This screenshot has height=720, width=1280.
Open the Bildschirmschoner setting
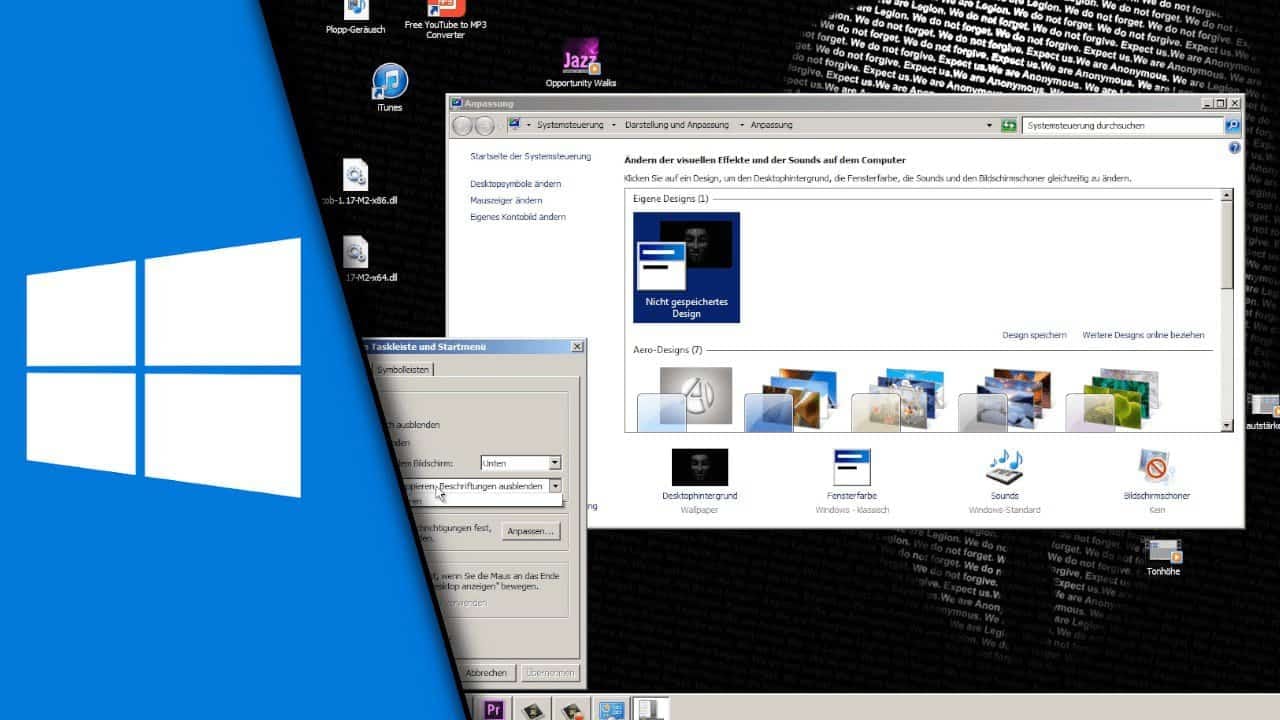pyautogui.click(x=1156, y=481)
